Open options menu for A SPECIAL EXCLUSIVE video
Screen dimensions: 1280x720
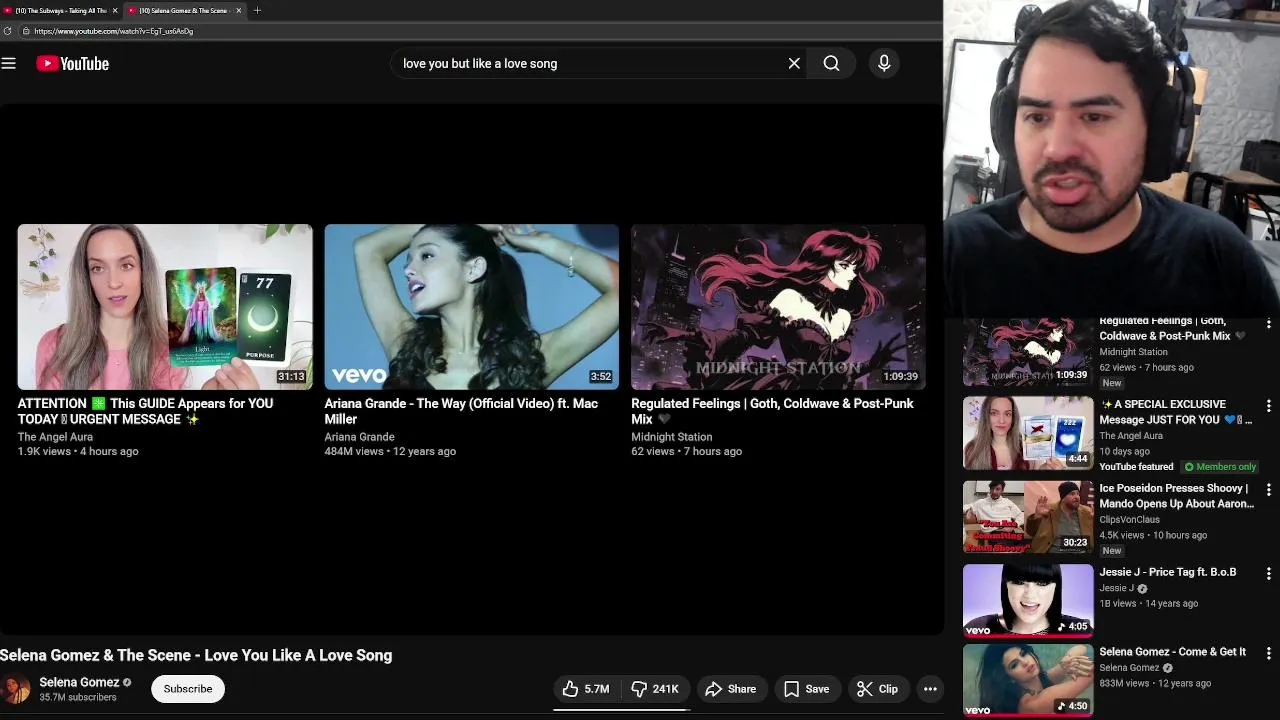click(x=1268, y=406)
